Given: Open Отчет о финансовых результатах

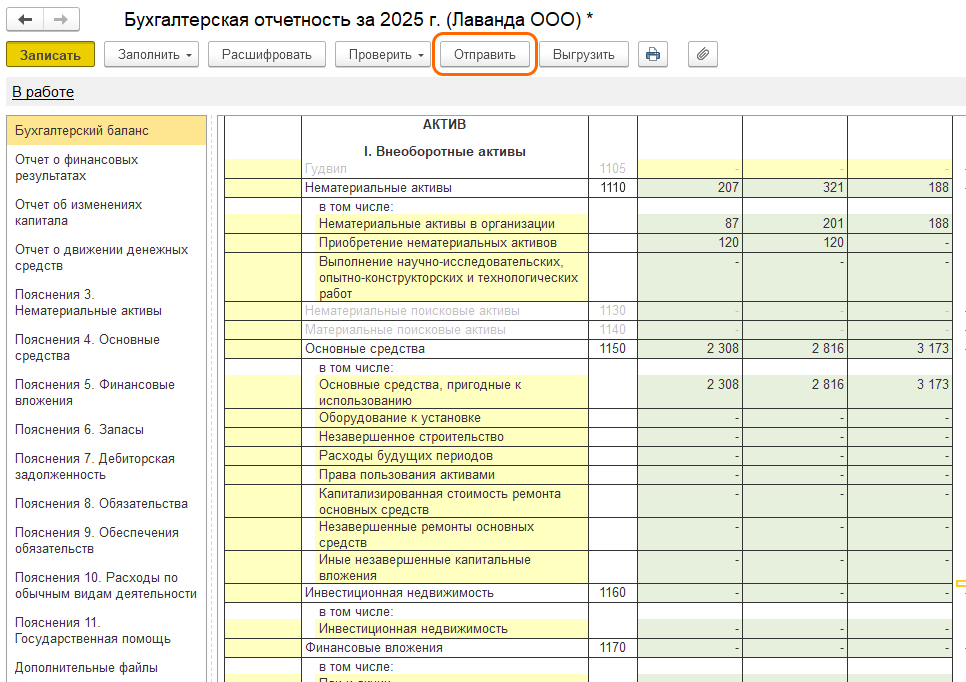Looking at the screenshot, I should click(x=77, y=168).
